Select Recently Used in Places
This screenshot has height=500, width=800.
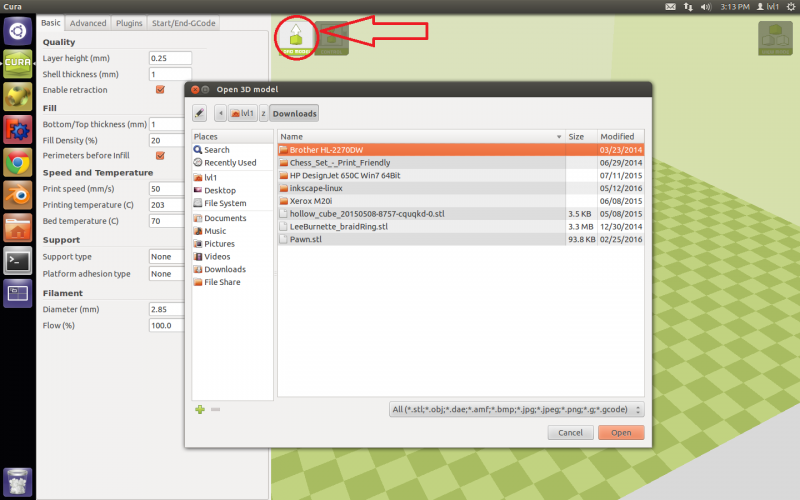pos(233,163)
